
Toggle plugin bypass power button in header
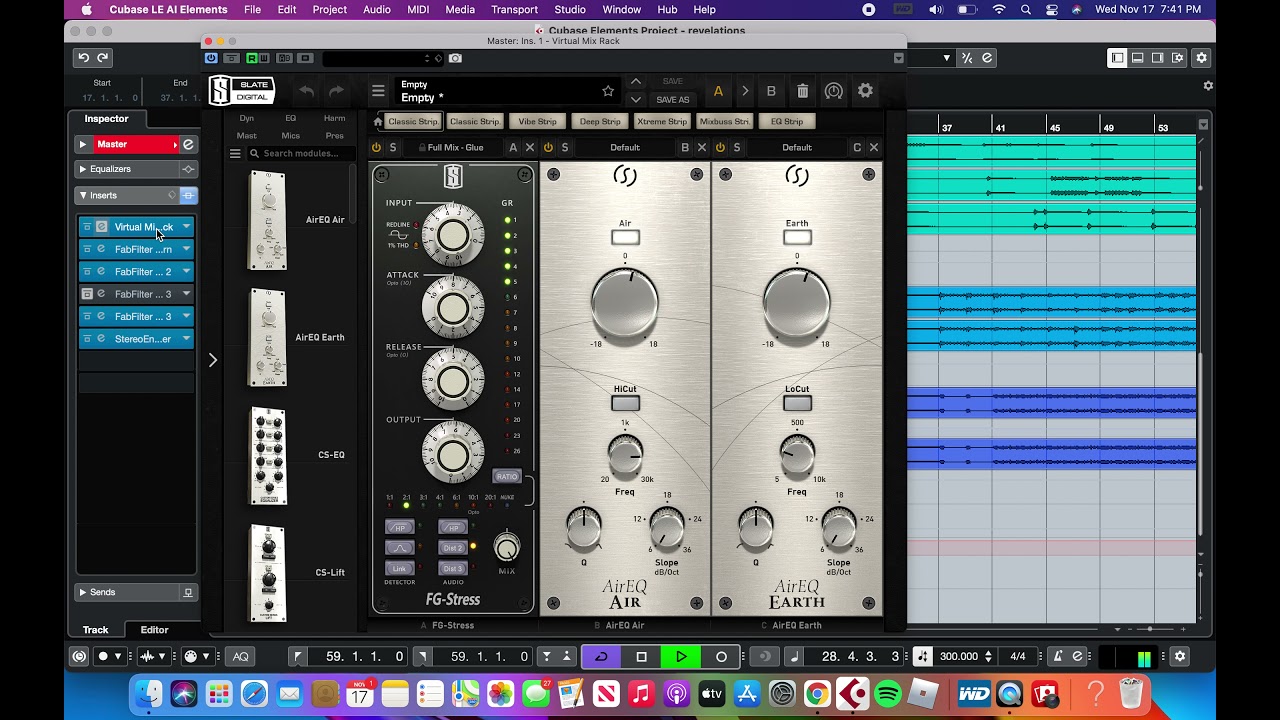pos(211,58)
